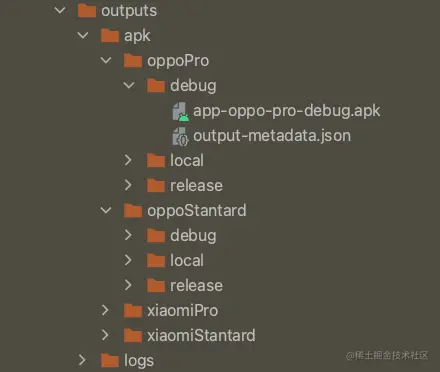Expand the logs folder chevron
440x372 pixels.
82,360
